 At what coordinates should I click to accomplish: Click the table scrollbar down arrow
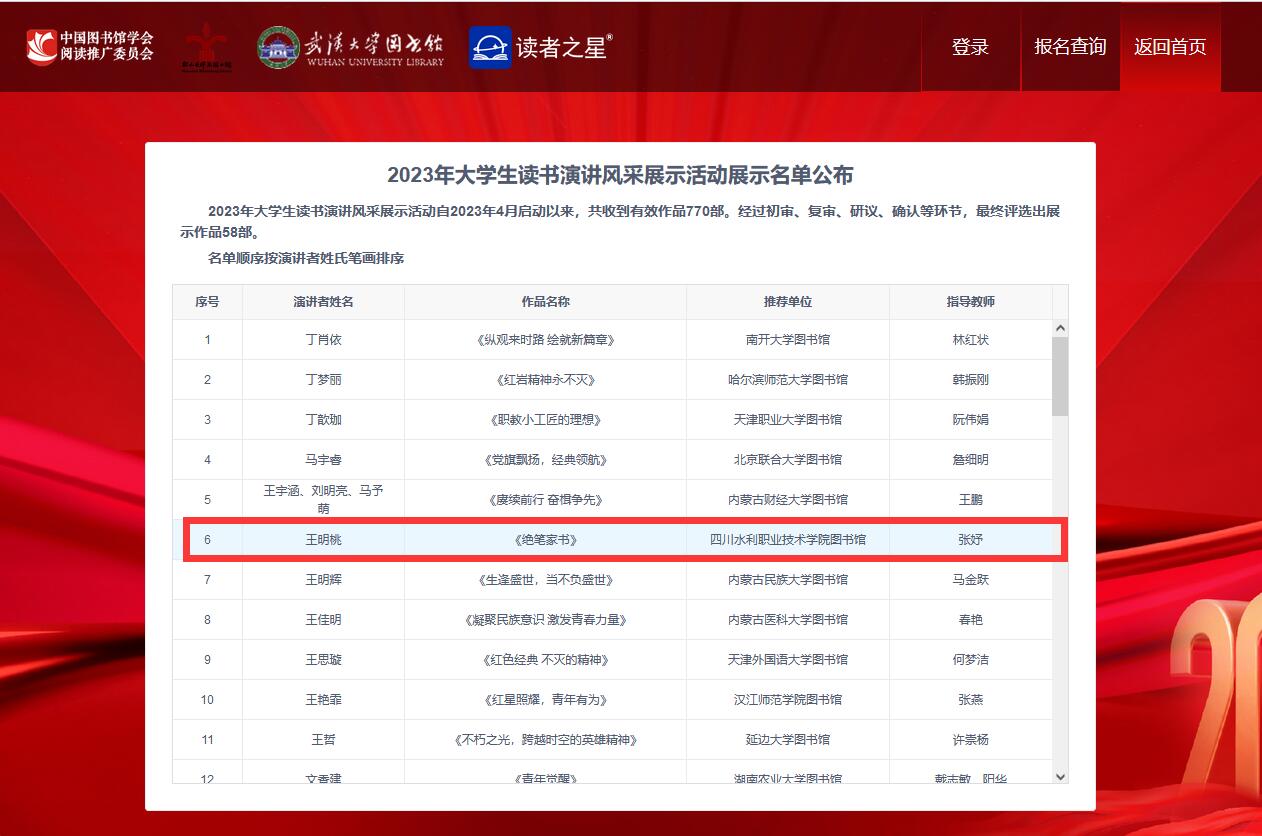[1060, 776]
